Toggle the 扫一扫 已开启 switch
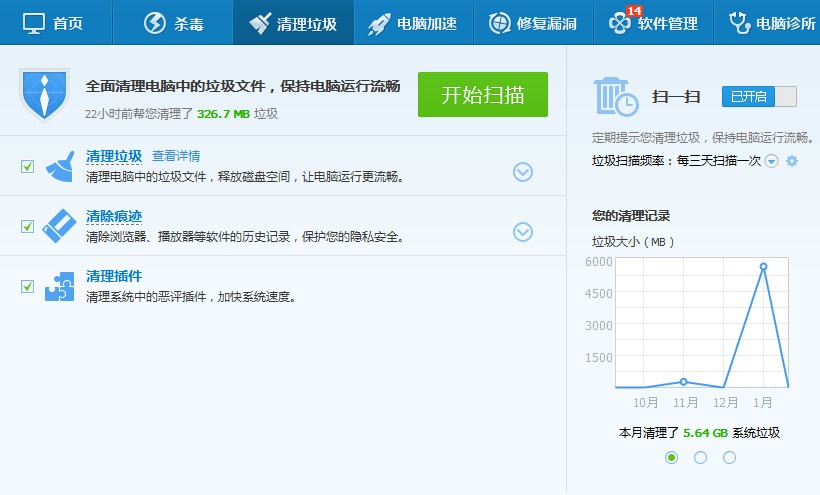820x495 pixels. 759,97
